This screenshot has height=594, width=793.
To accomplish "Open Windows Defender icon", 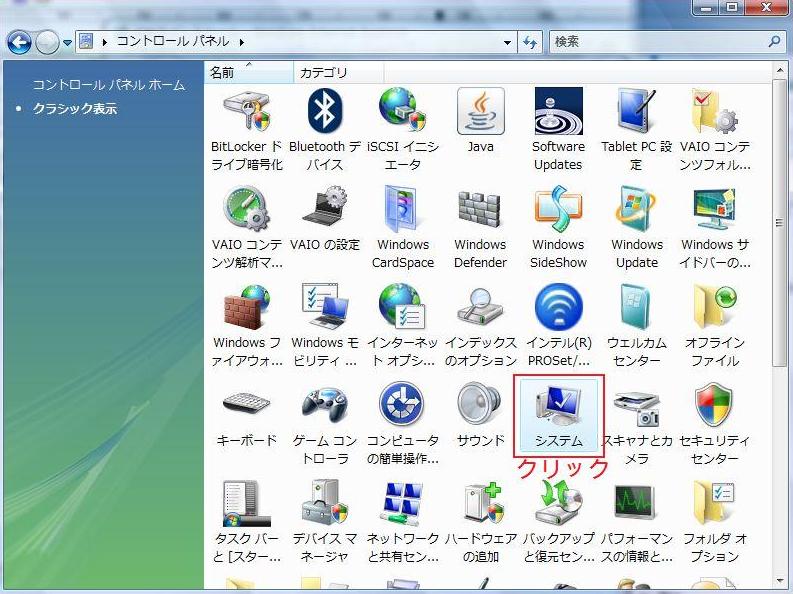I will [480, 225].
